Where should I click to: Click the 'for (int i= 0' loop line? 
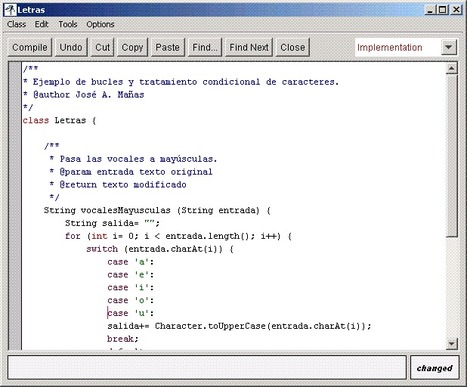point(178,236)
